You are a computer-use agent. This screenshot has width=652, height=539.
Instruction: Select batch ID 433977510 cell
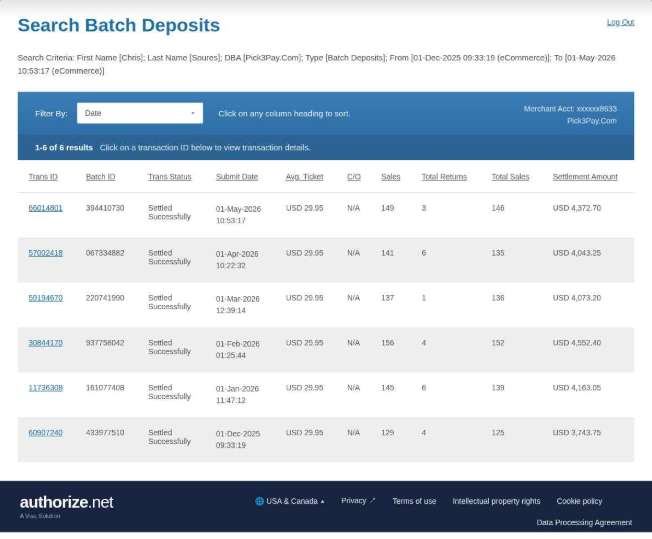[x=105, y=433]
